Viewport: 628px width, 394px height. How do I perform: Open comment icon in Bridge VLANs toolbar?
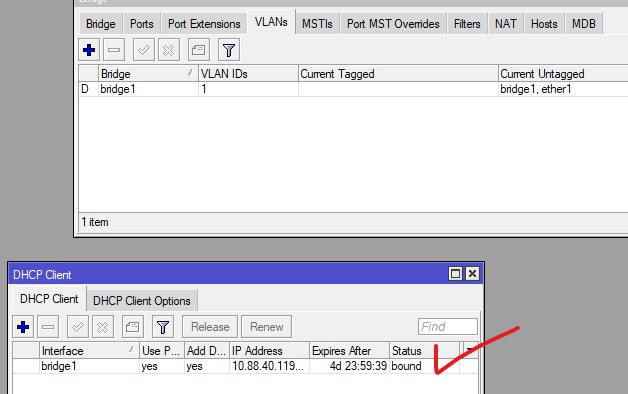coord(199,50)
